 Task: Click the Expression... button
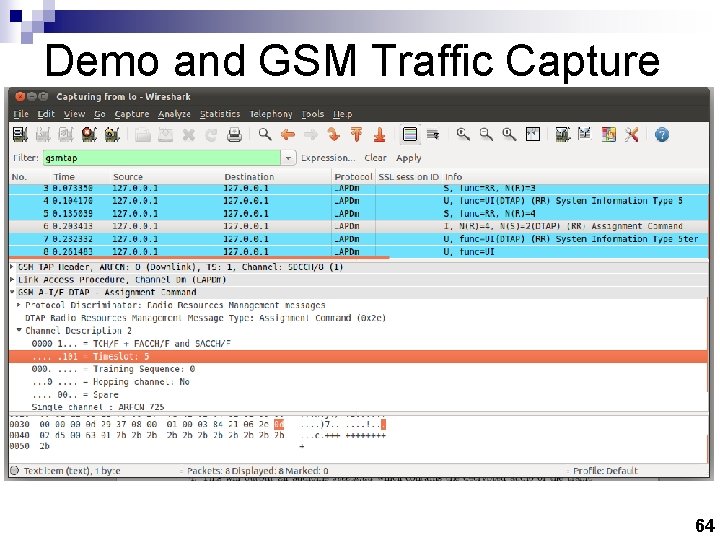[328, 158]
